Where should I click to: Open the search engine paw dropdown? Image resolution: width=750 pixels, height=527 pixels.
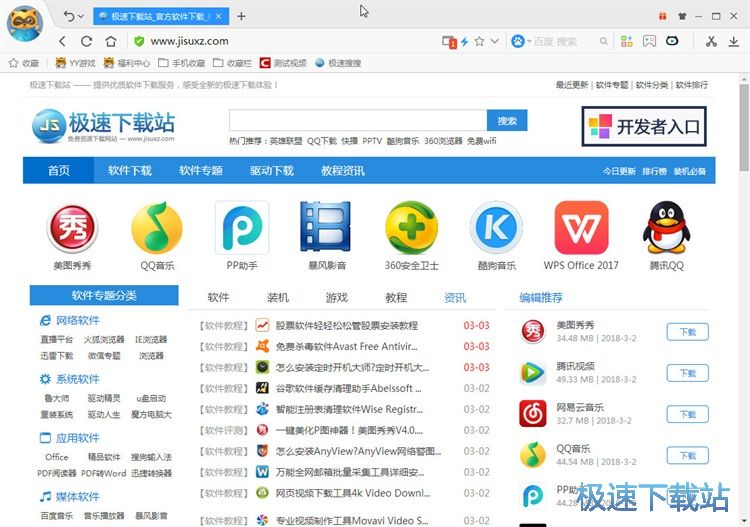(x=520, y=42)
